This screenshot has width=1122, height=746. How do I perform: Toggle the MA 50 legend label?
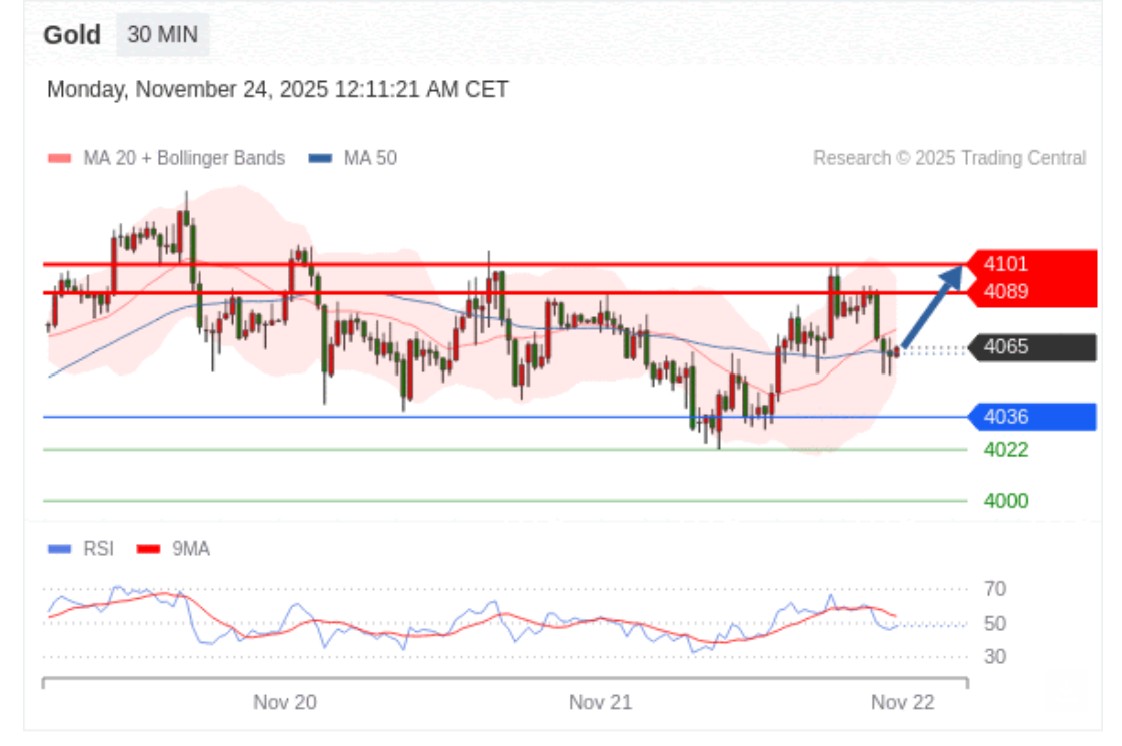370,158
